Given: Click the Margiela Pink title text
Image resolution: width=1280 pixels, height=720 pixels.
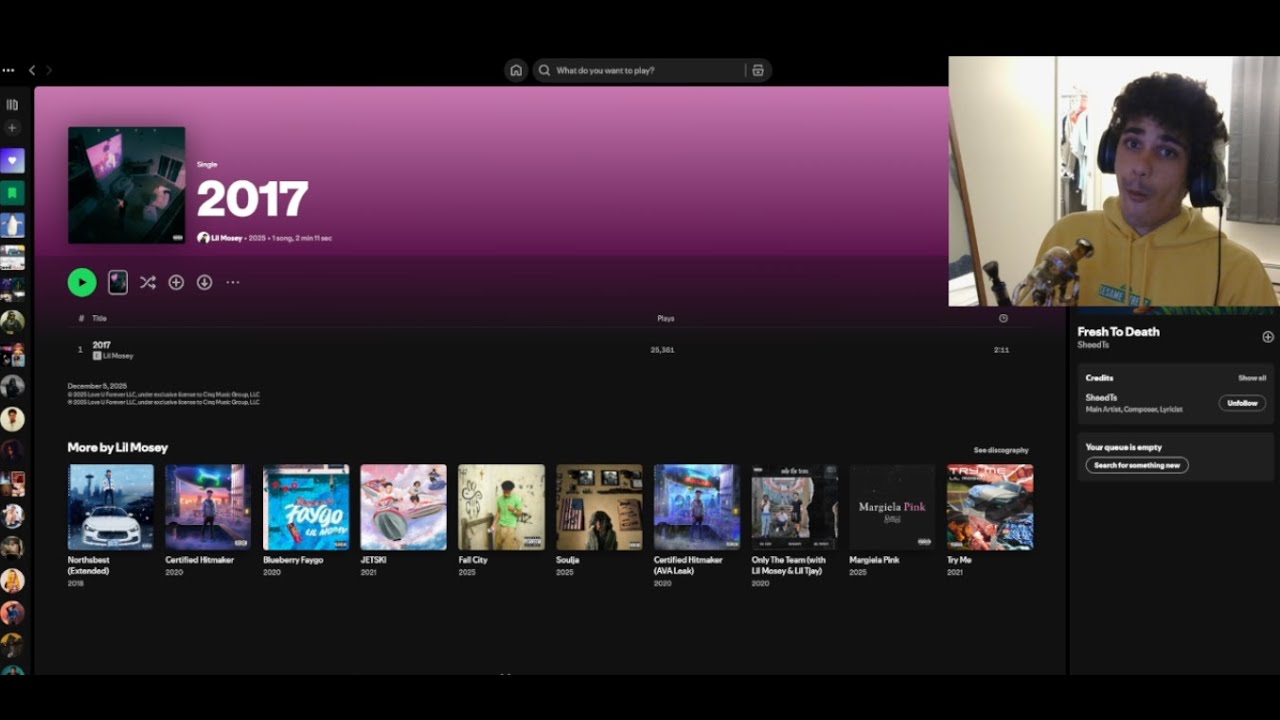Looking at the screenshot, I should click(x=874, y=560).
